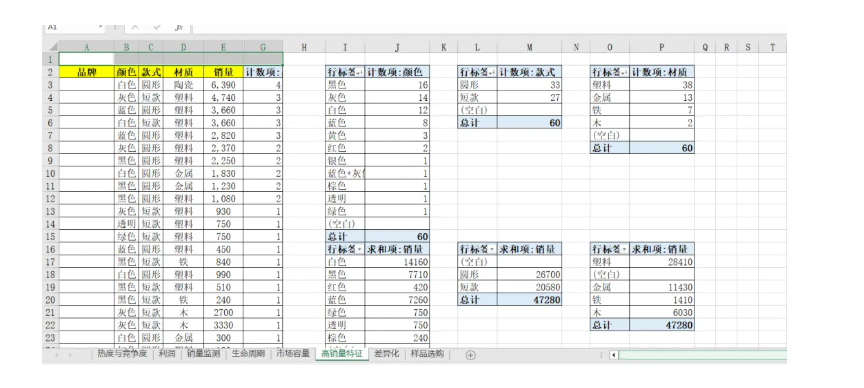Open 行标签 filter in cell I16

[360, 250]
